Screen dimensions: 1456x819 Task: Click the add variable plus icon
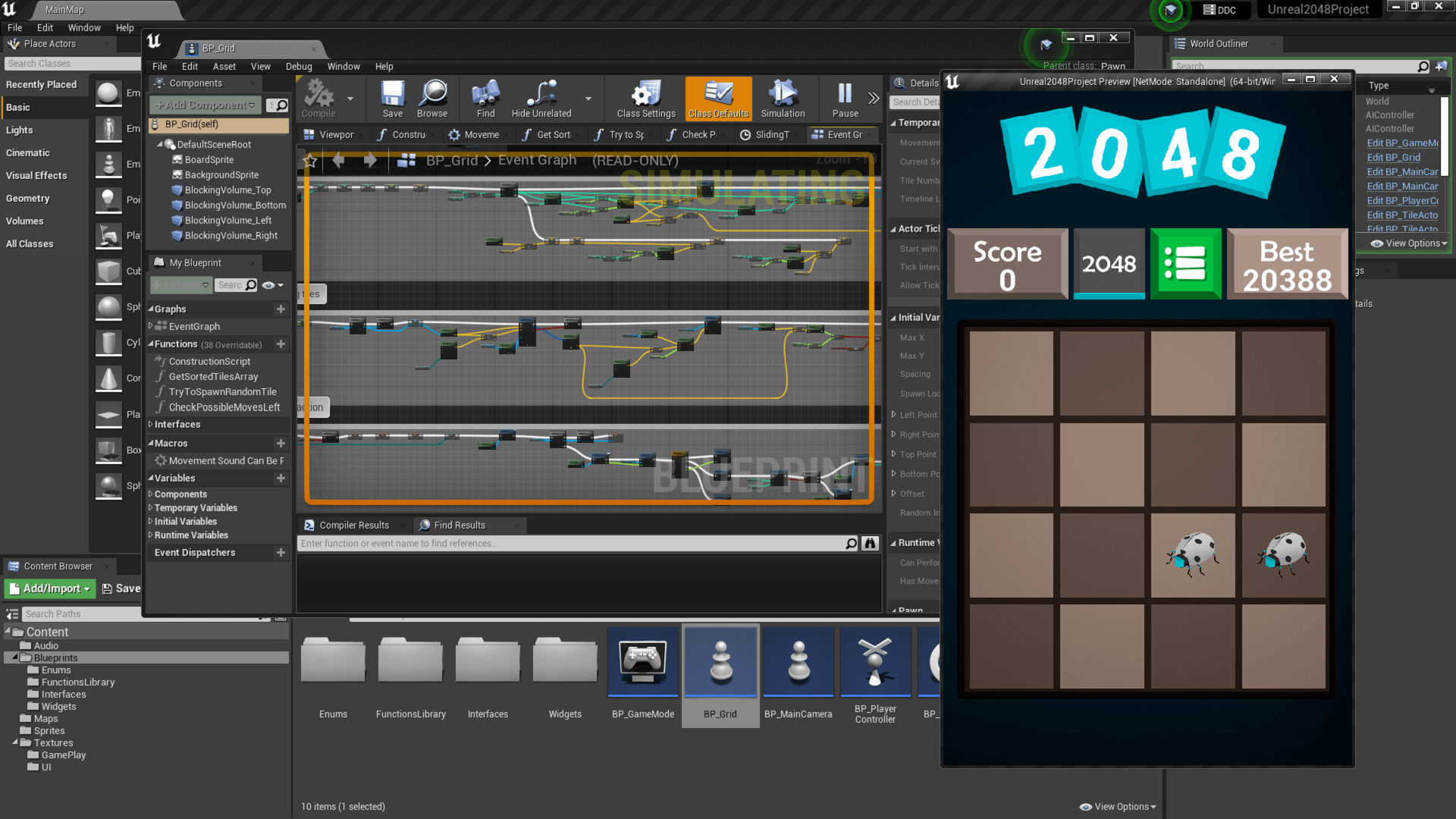(281, 479)
